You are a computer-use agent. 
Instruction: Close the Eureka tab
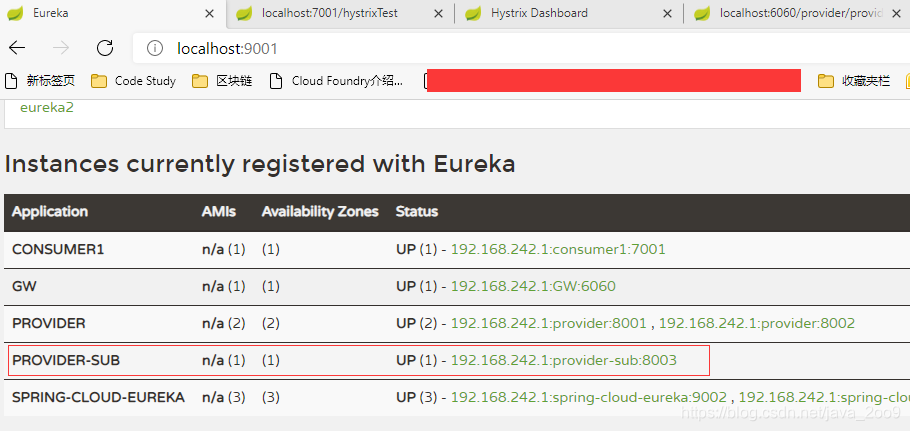(210, 13)
